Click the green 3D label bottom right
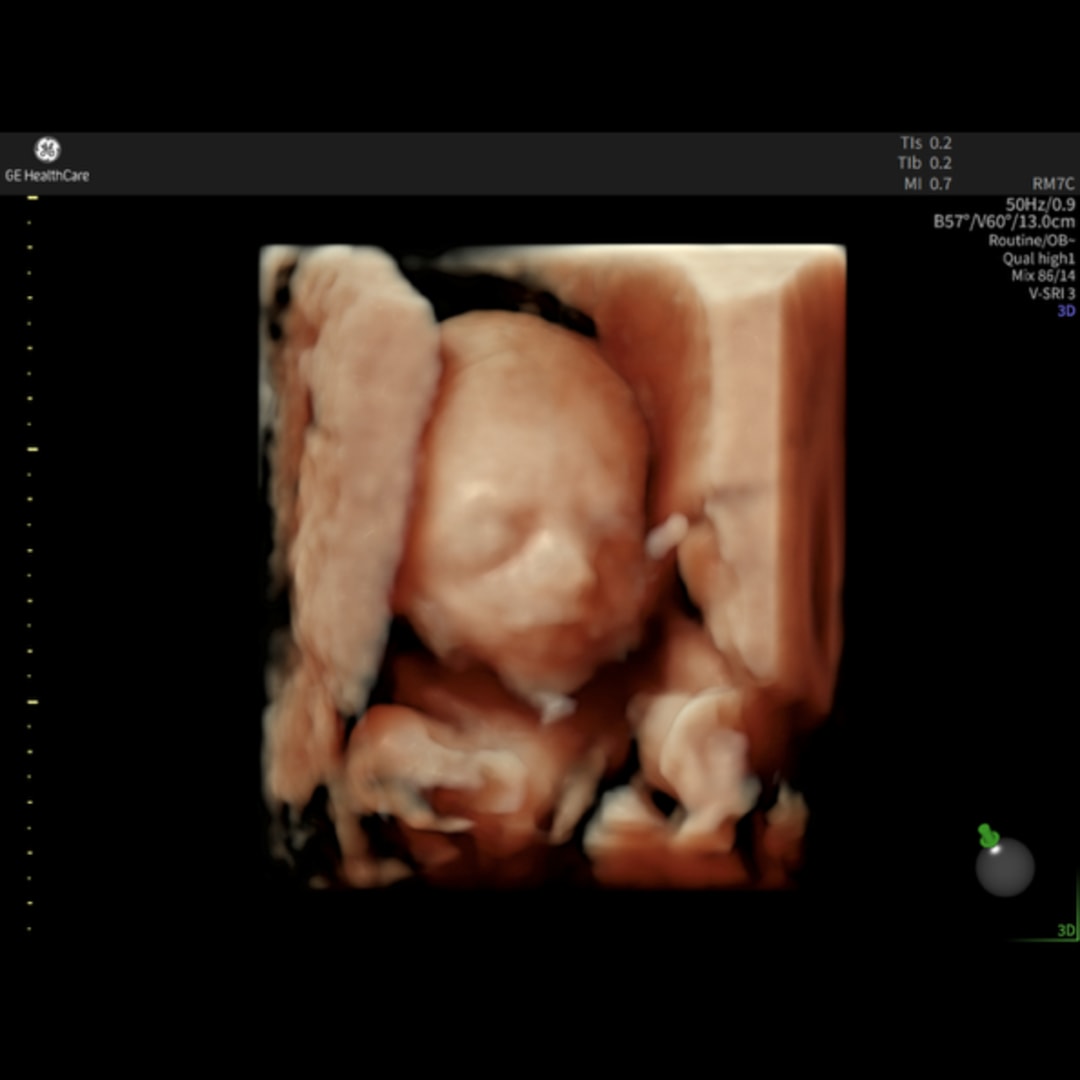Screen dimensions: 1080x1080 [x=1066, y=931]
